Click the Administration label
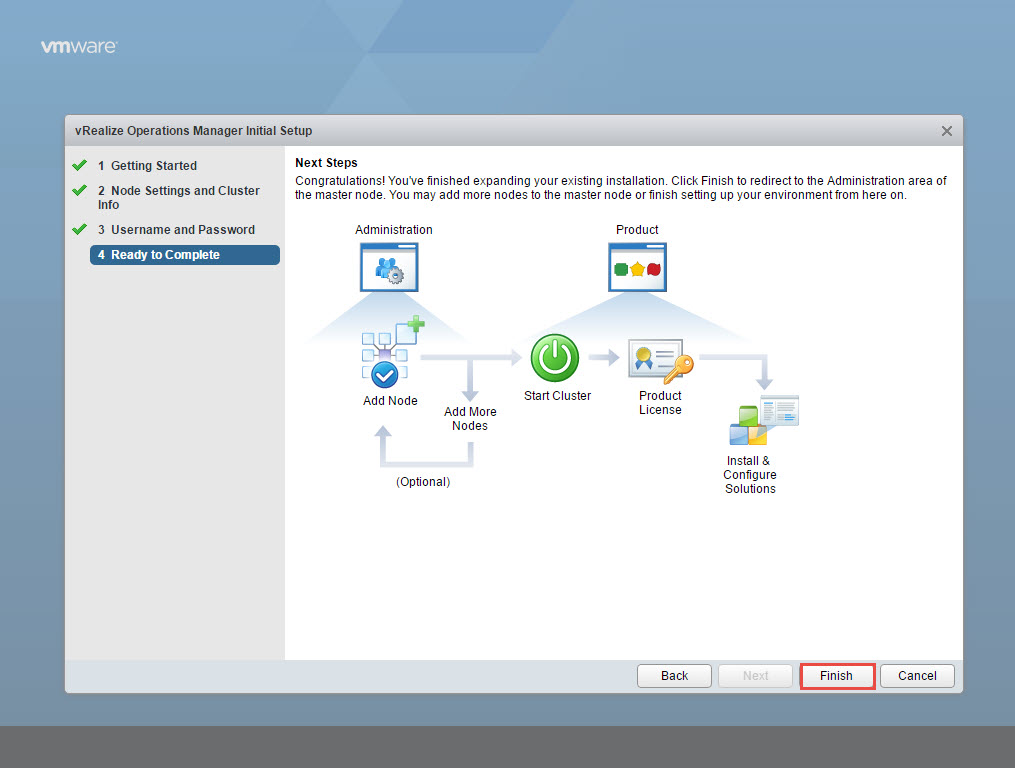 394,230
